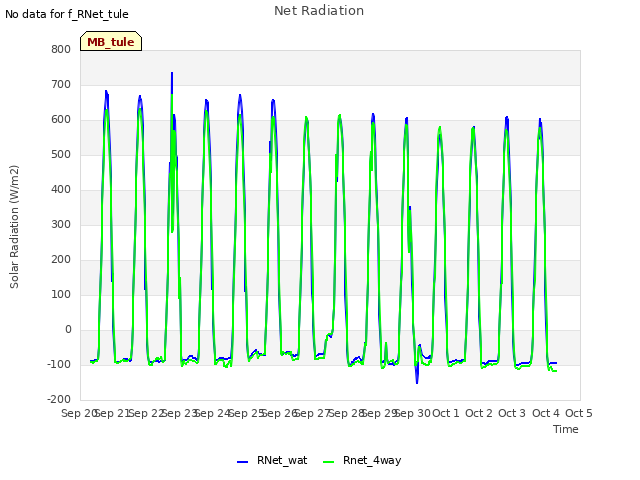
Task: Click the Solar Radiation (W/m2) axis label
Action: pyautogui.click(x=14, y=227)
